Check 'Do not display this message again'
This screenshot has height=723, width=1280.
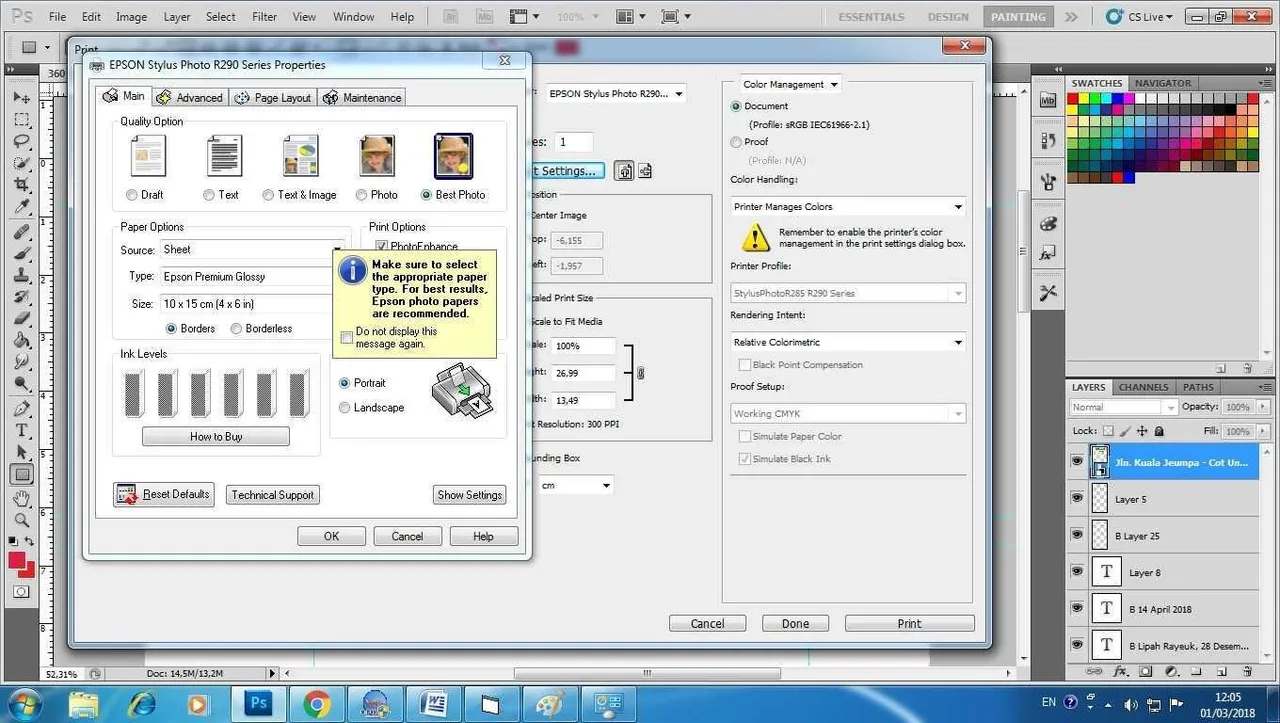[347, 337]
